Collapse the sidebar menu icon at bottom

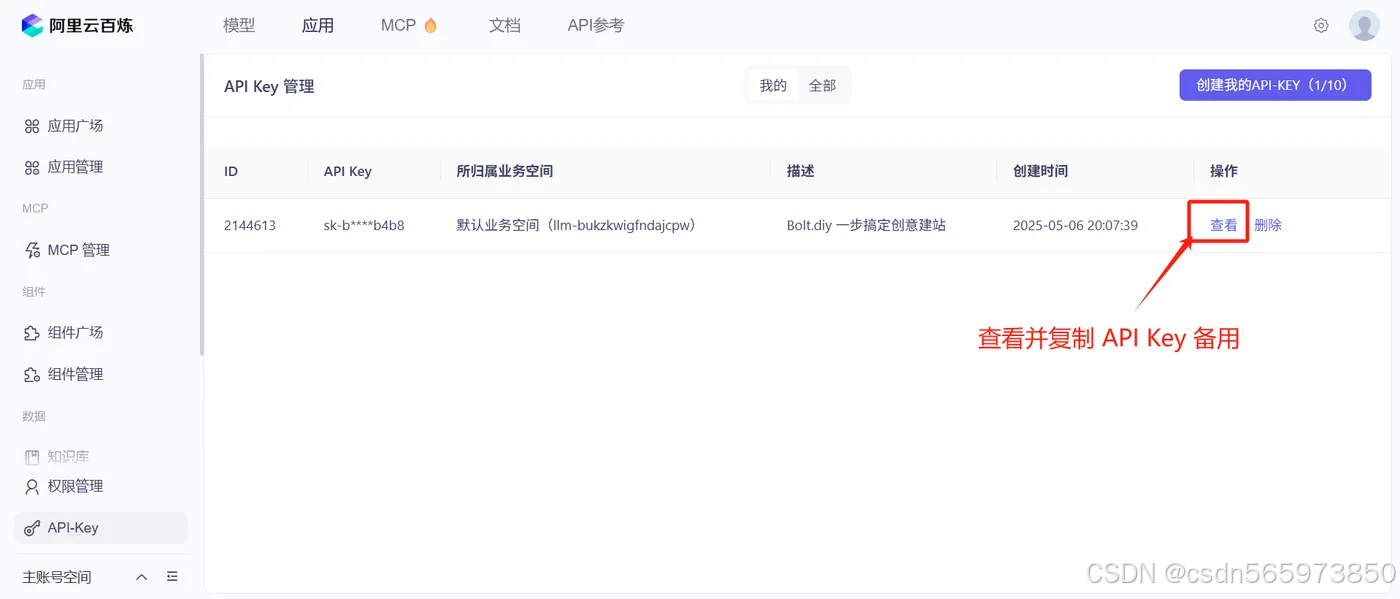(x=172, y=577)
